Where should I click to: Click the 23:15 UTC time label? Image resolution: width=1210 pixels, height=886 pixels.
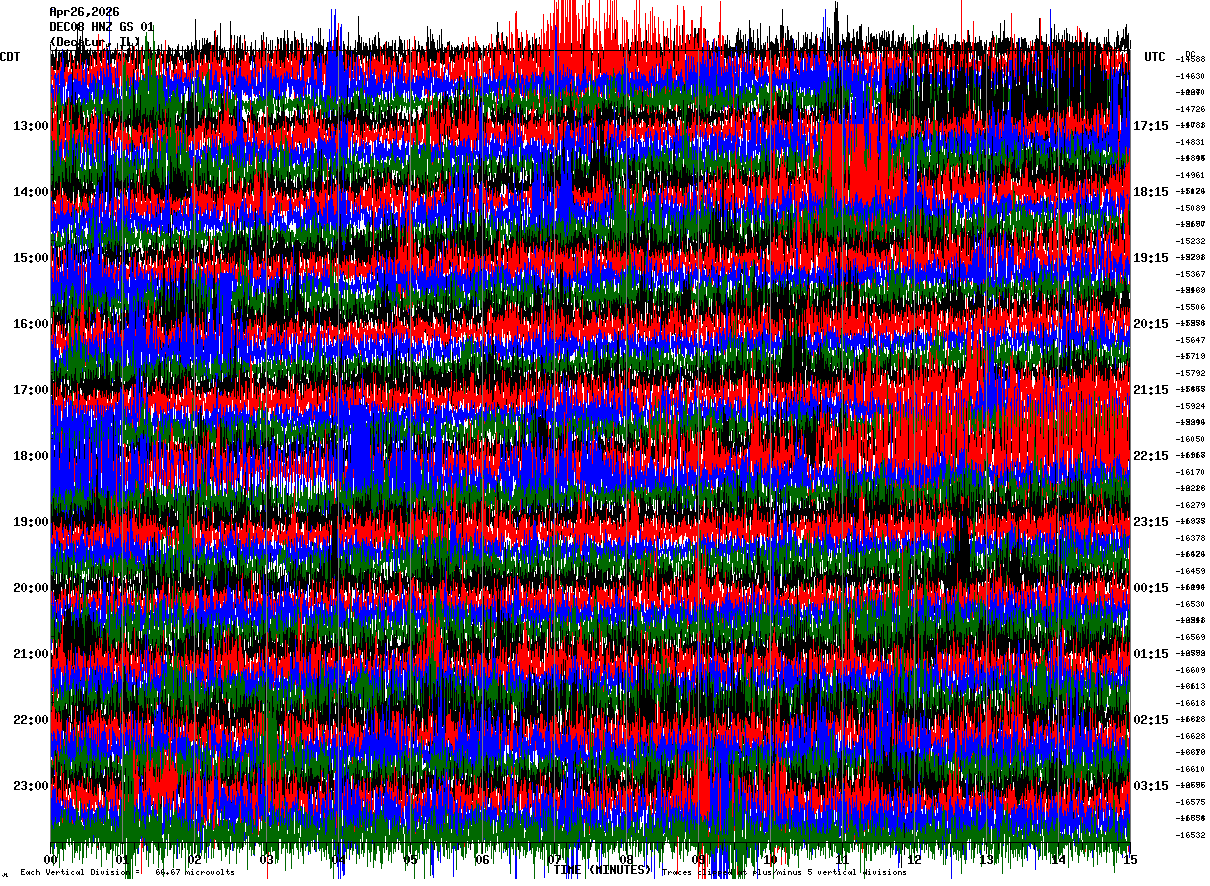(1151, 522)
